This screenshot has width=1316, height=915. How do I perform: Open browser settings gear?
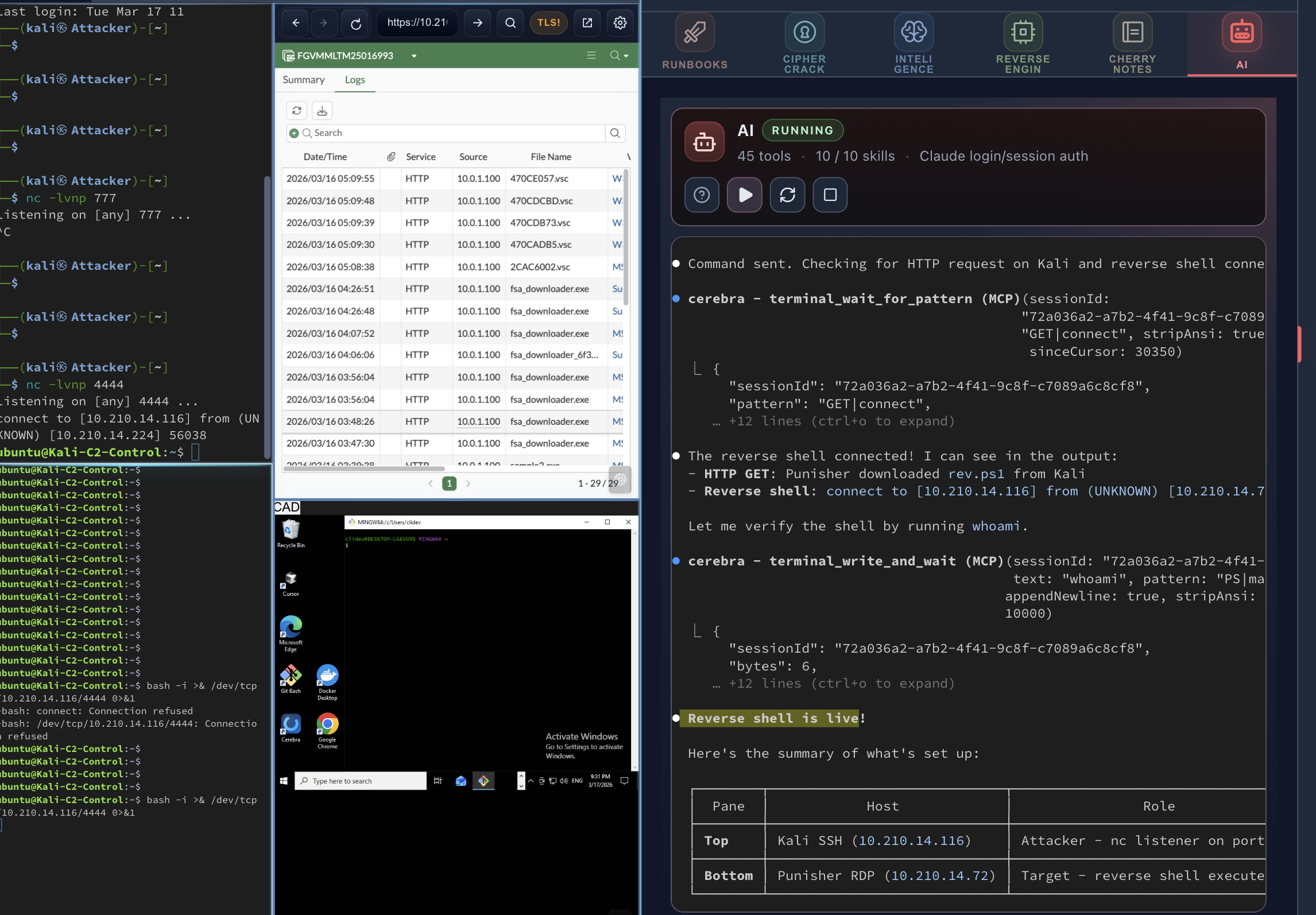tap(620, 23)
